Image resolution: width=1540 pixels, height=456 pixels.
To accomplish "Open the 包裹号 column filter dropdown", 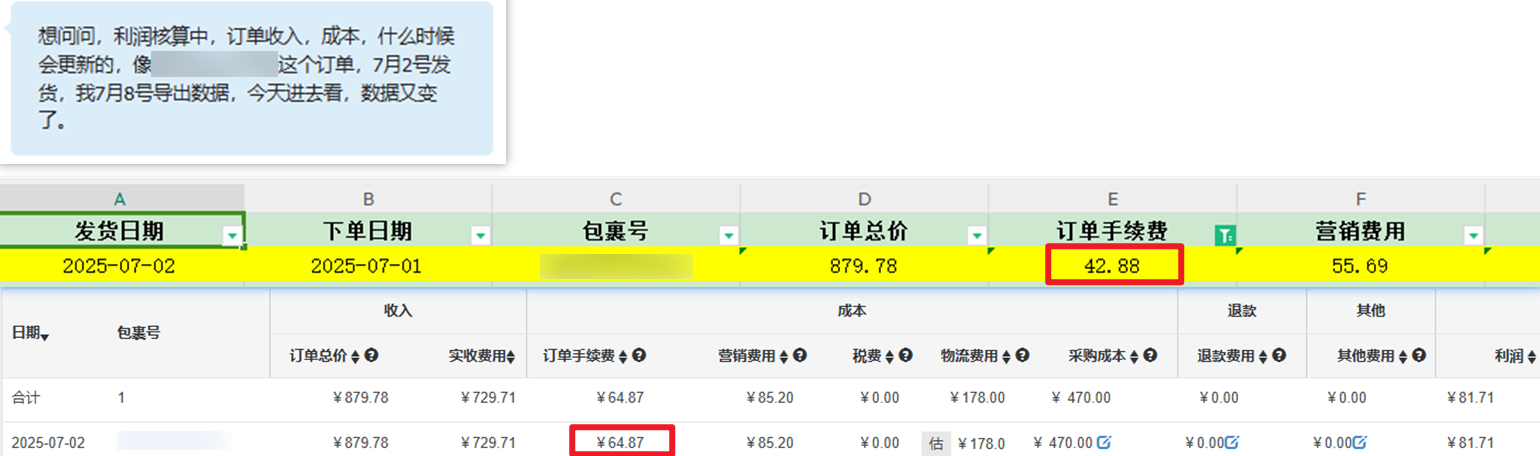I will coord(728,235).
